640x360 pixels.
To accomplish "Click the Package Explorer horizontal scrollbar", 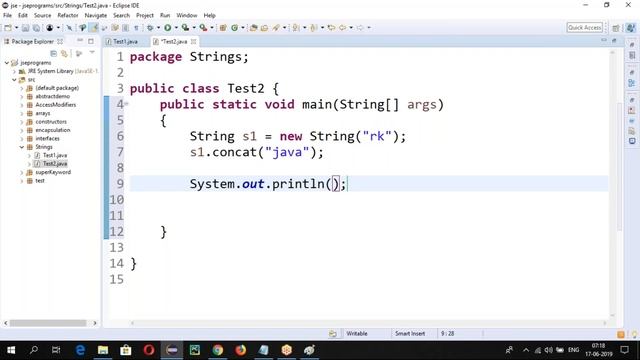I will (x=48, y=323).
